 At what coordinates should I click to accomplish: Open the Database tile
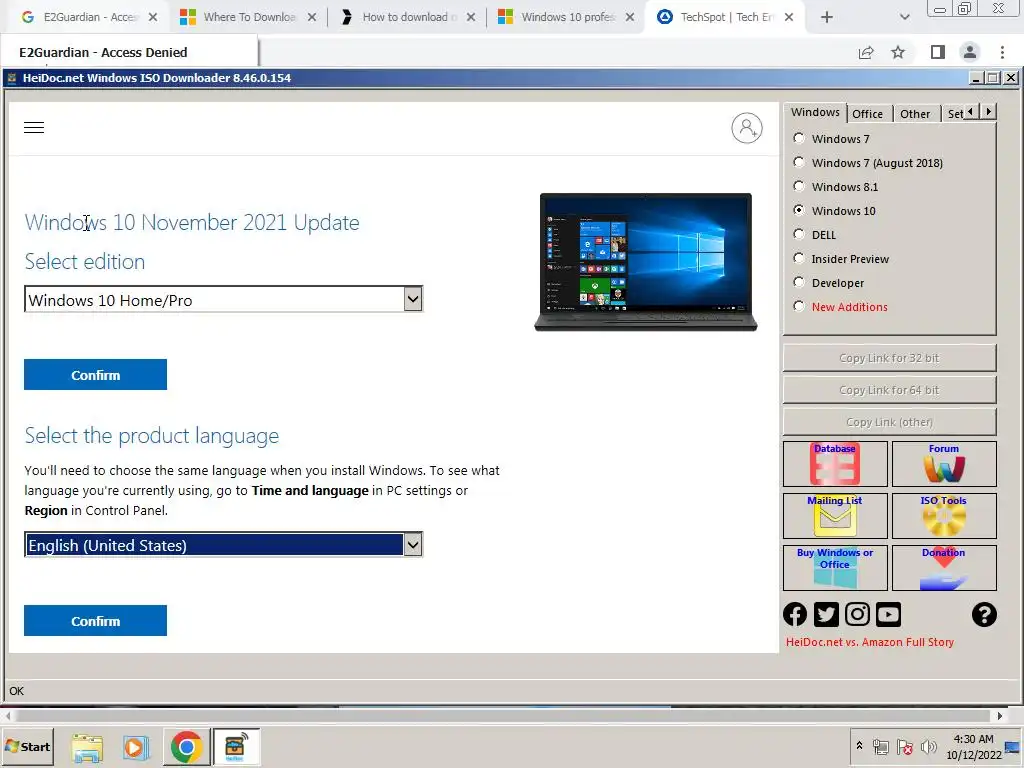pyautogui.click(x=835, y=464)
